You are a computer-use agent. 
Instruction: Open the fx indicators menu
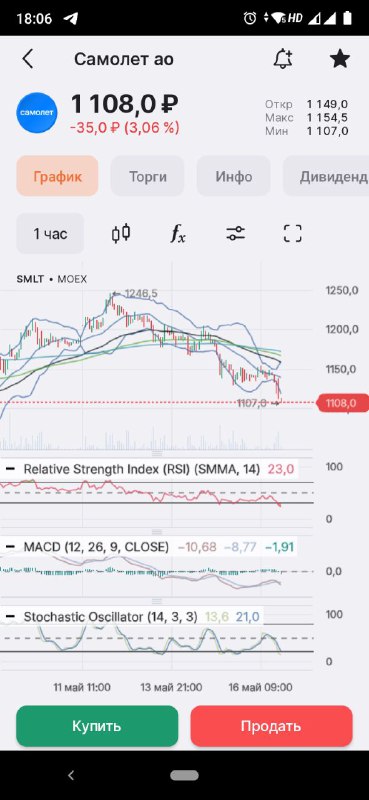(178, 234)
